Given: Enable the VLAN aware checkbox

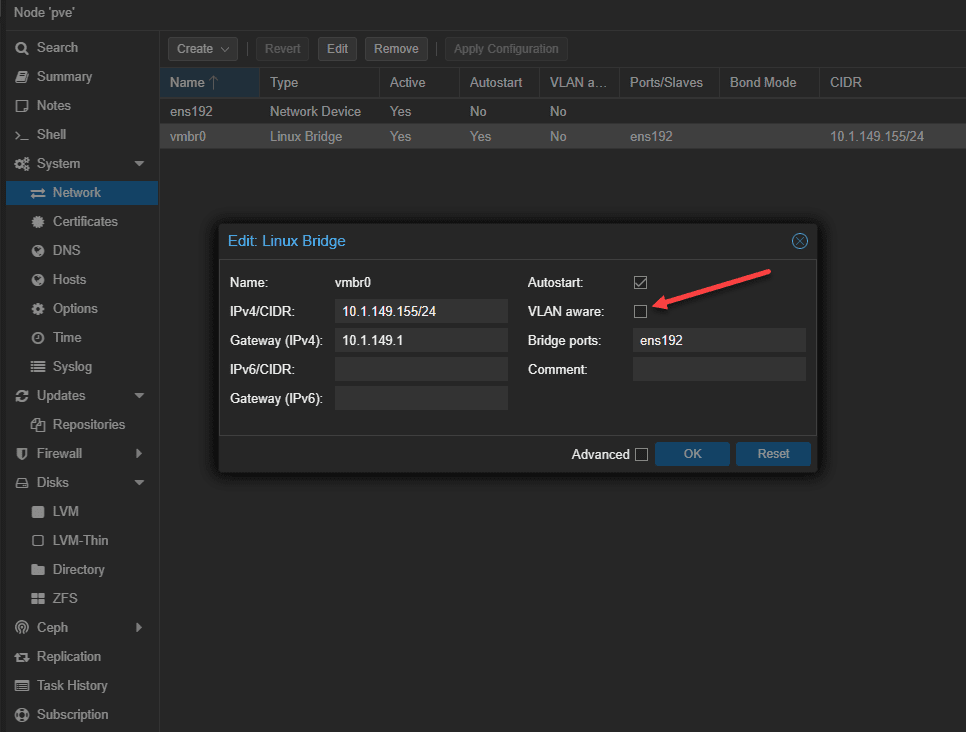Looking at the screenshot, I should click(x=640, y=312).
